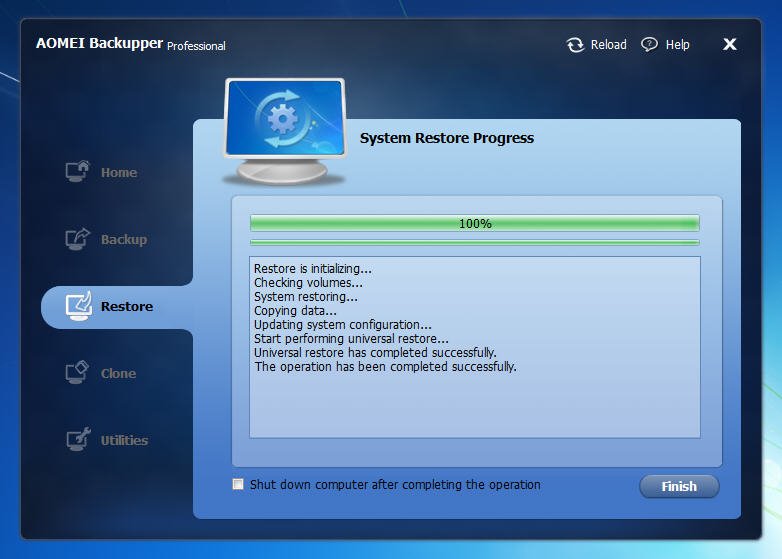Click the thin secondary progress bar
This screenshot has width=782, height=559.
click(474, 242)
